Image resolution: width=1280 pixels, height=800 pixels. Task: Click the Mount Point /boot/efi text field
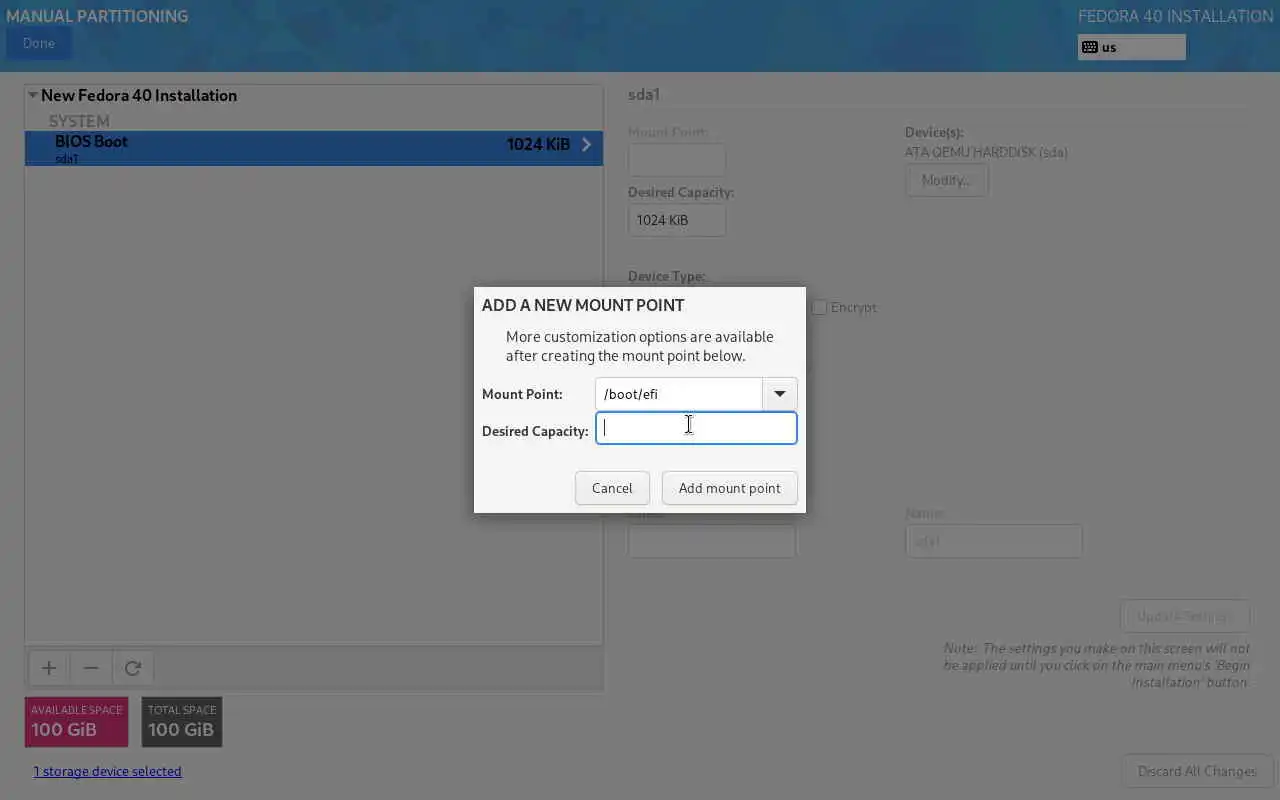pos(679,394)
